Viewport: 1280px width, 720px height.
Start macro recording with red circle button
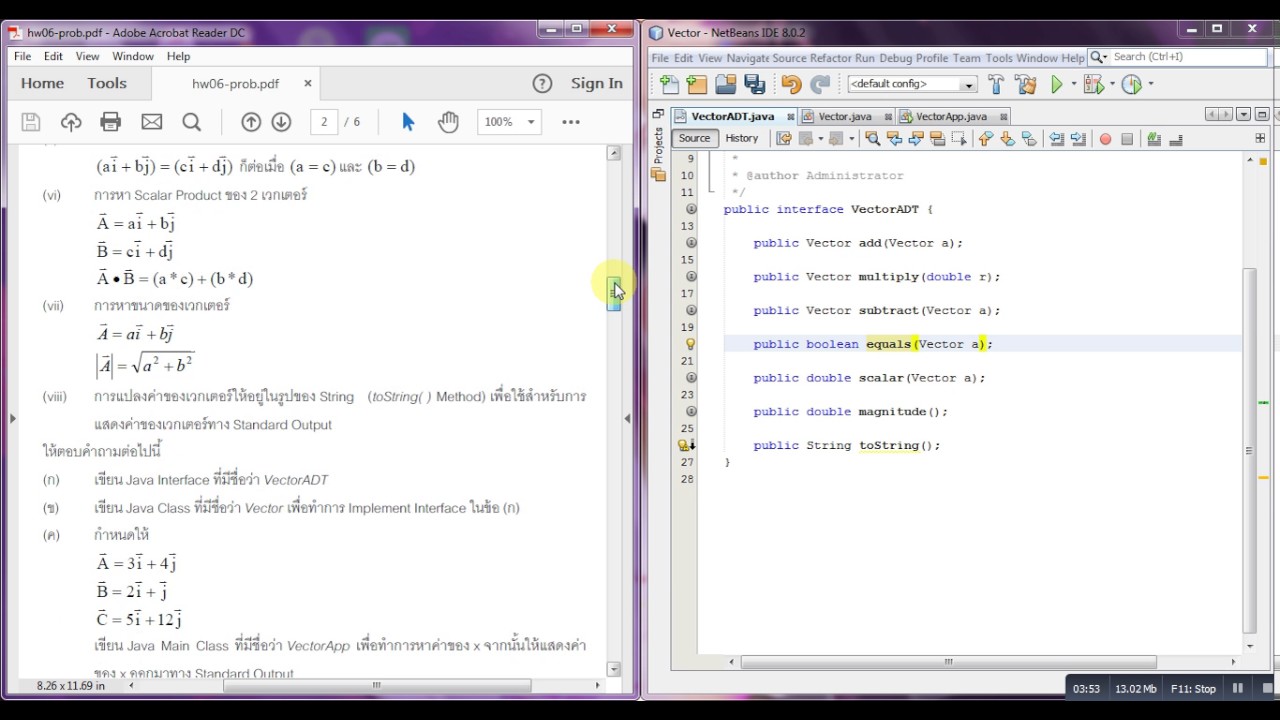pos(1105,139)
